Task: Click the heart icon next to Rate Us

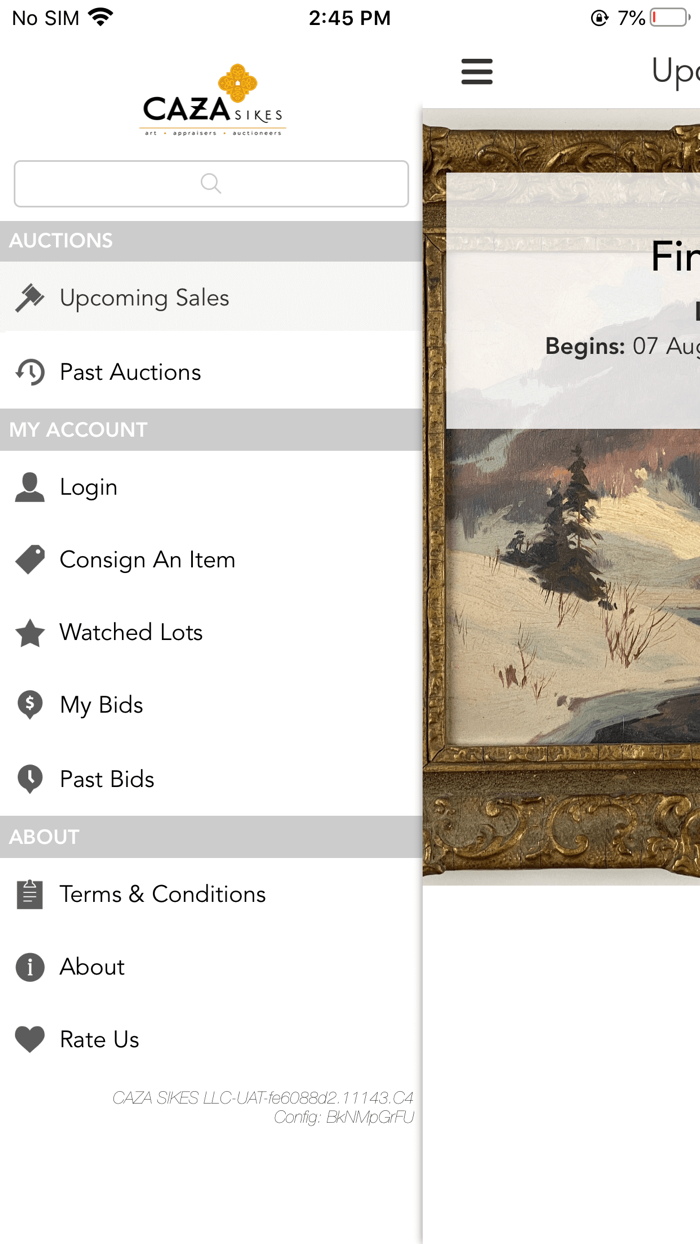Action: [30, 1039]
